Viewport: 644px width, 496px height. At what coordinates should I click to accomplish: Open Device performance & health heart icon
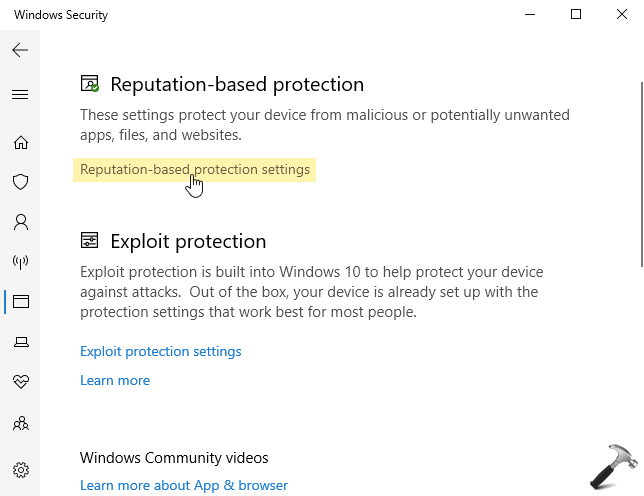(x=21, y=381)
